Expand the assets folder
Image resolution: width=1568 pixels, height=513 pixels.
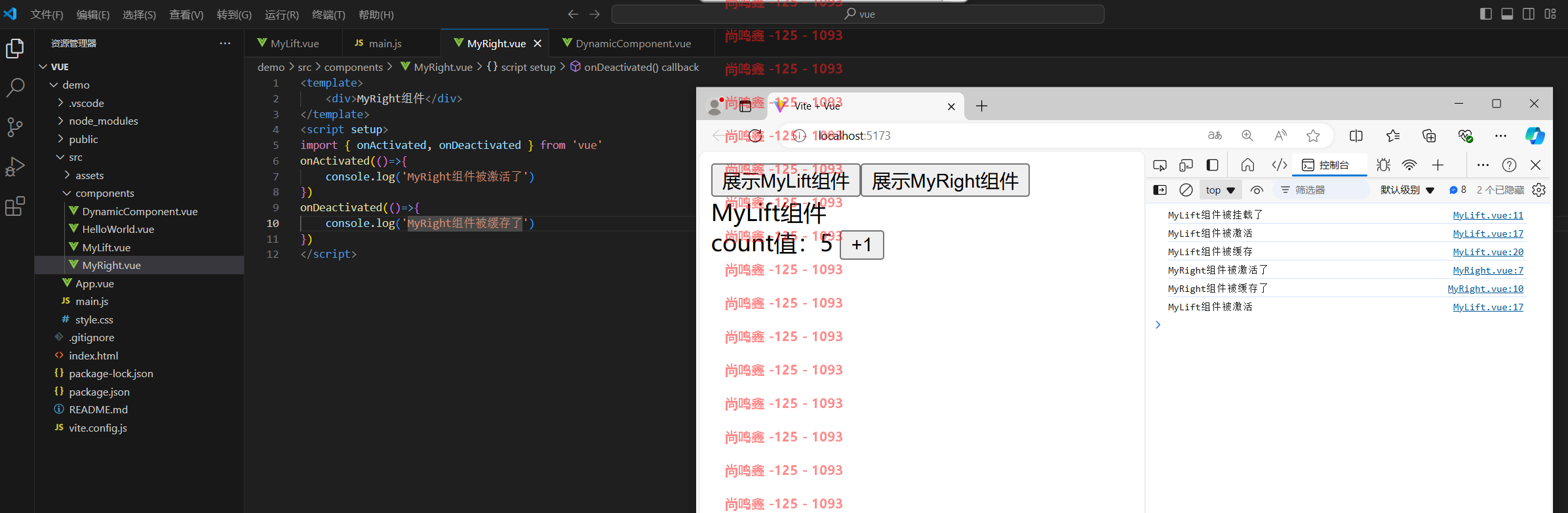pos(67,175)
